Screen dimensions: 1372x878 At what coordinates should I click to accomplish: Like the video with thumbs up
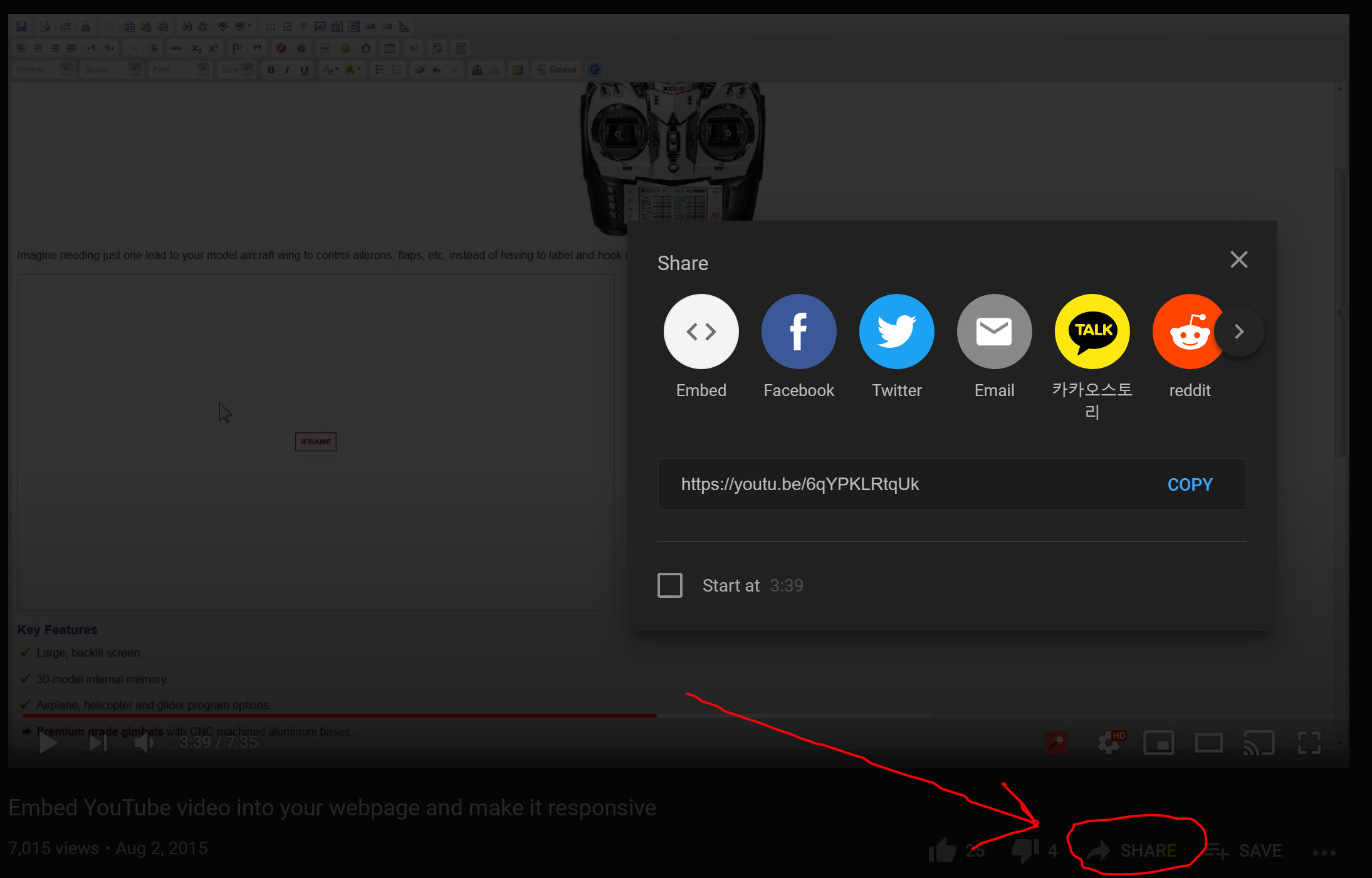[942, 850]
